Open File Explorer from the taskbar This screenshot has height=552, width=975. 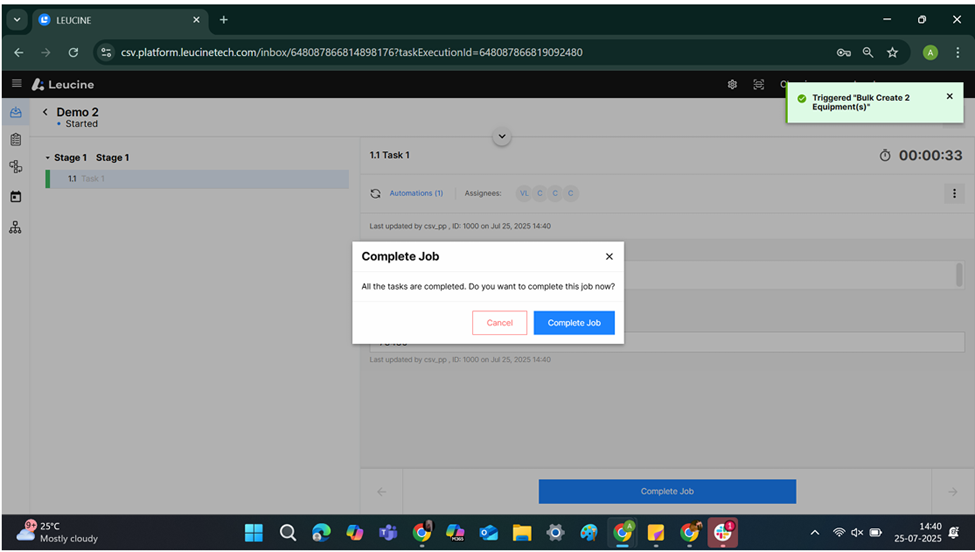(x=521, y=532)
